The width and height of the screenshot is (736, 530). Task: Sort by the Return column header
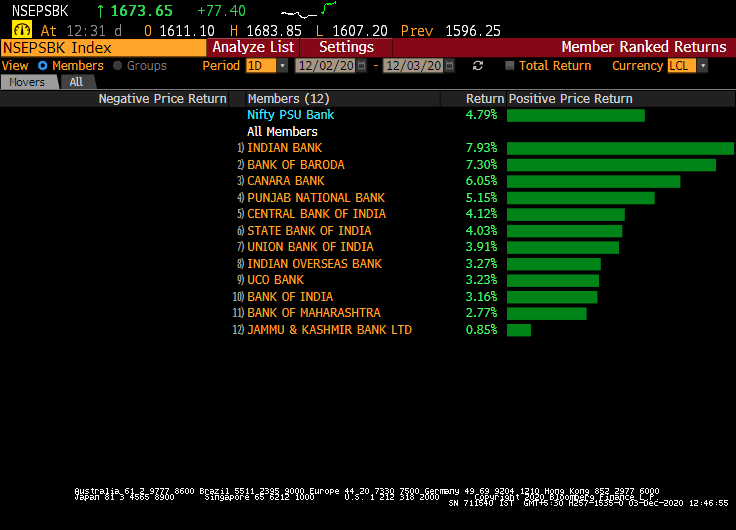pos(484,99)
